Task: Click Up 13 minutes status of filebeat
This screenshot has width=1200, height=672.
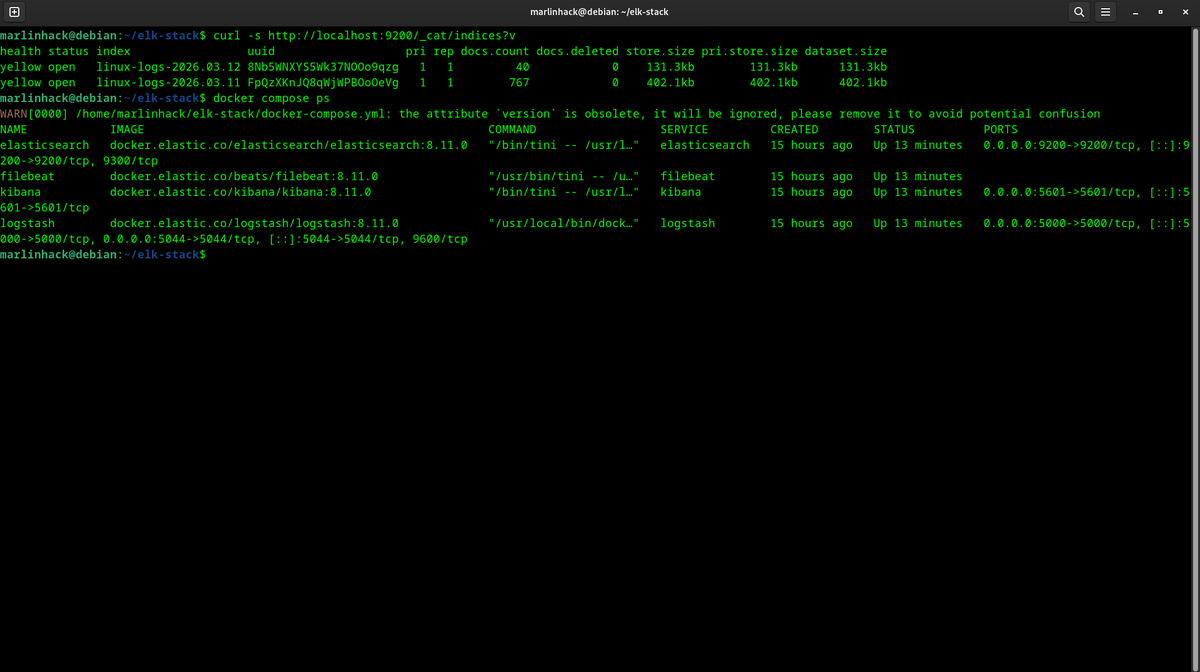Action: [918, 176]
